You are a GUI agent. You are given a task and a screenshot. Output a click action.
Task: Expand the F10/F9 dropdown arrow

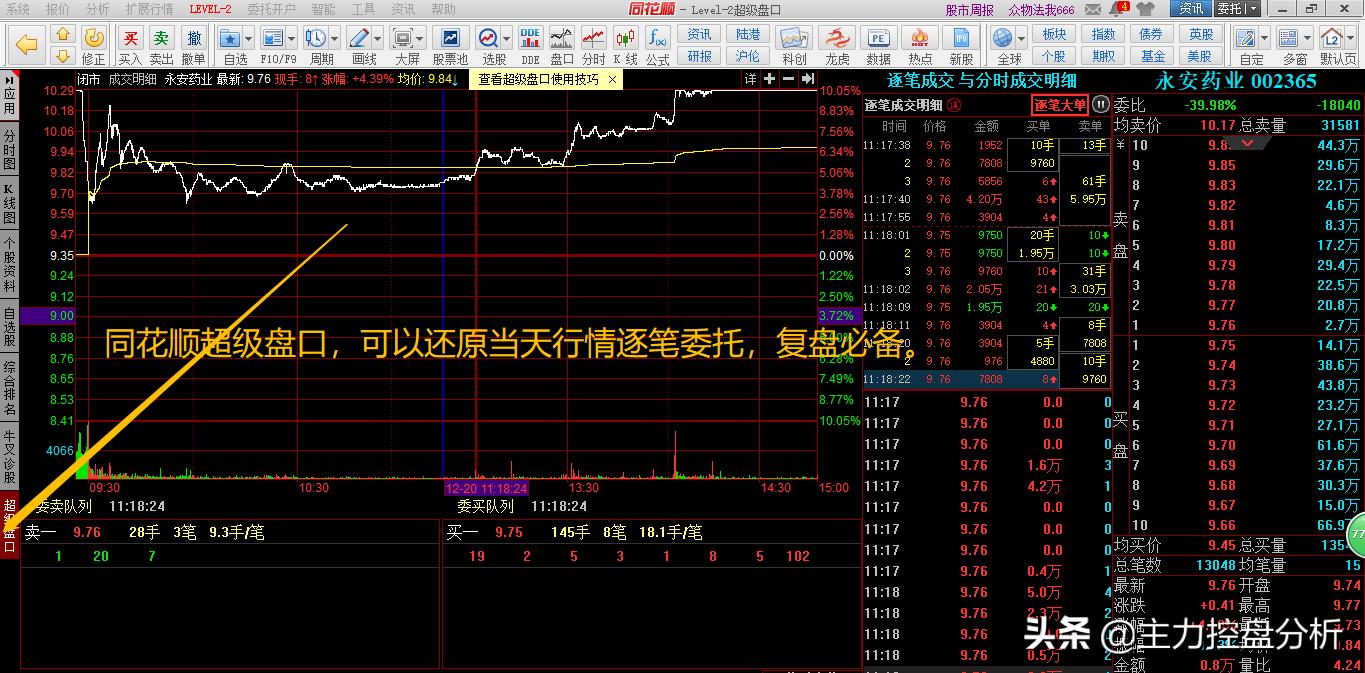coord(290,39)
